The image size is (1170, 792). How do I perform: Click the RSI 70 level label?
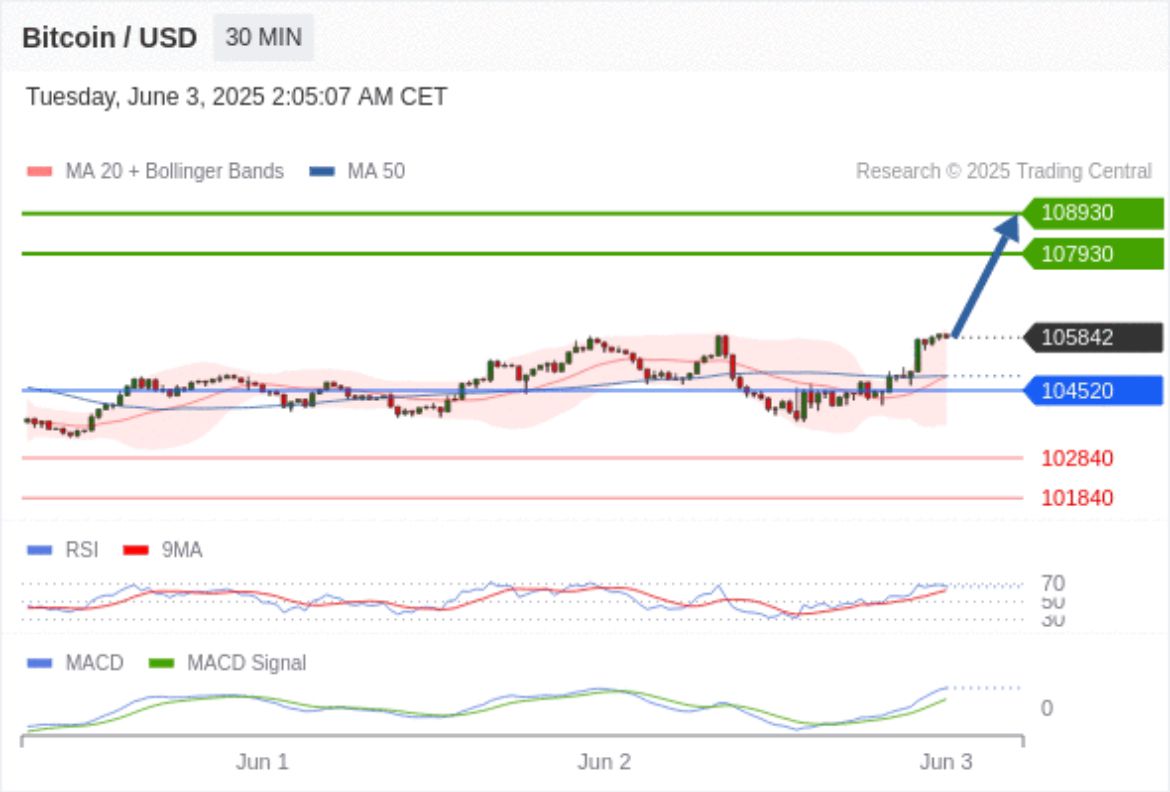(x=1052, y=583)
